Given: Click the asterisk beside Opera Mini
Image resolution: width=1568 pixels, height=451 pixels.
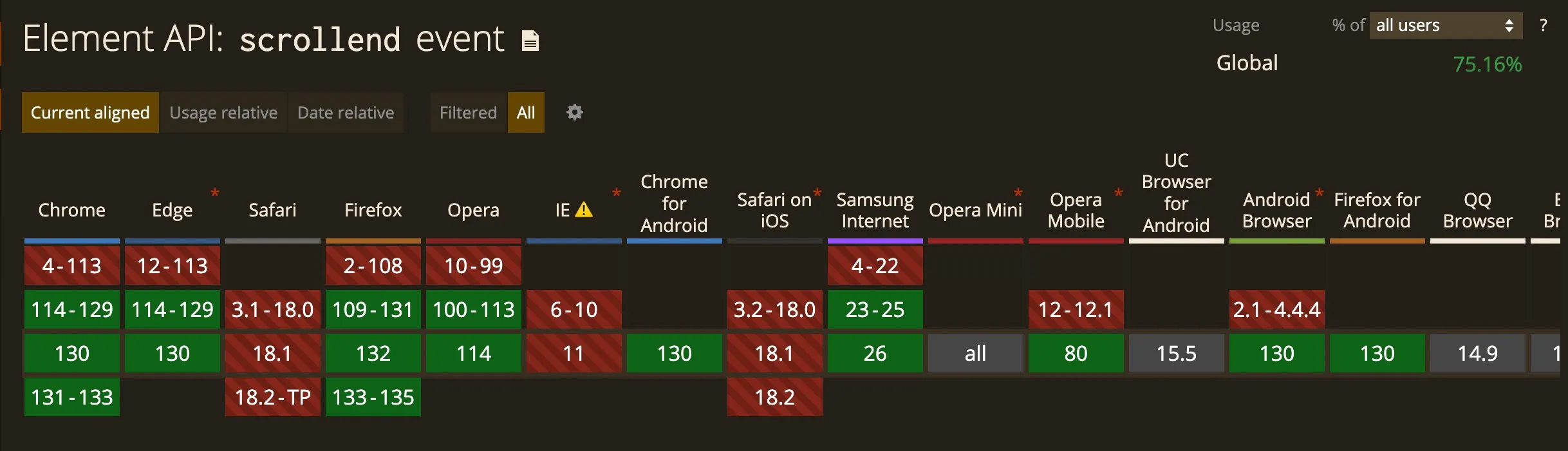Looking at the screenshot, I should coord(1018,193).
